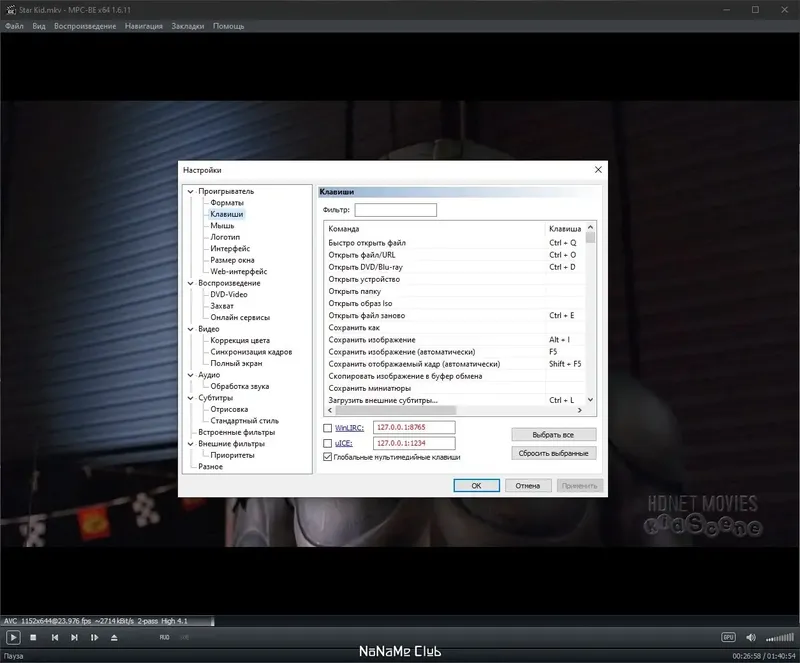
Task: Select Встроенные фильтры in the settings tree
Action: [x=236, y=432]
